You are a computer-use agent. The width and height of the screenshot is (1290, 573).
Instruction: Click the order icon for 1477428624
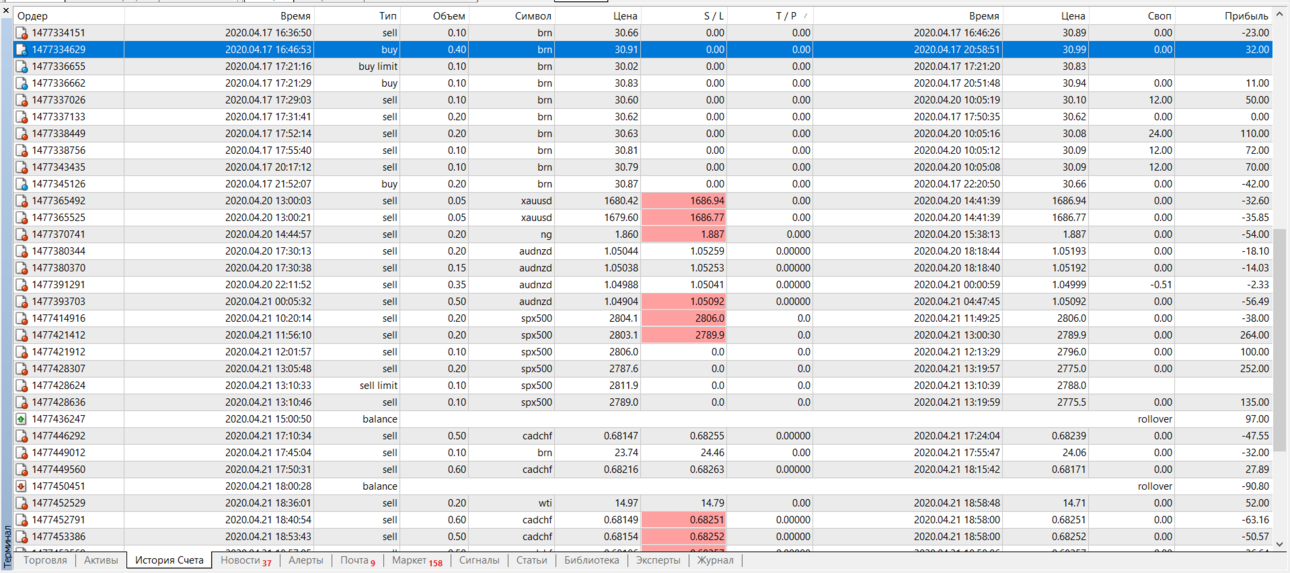pos(21,385)
